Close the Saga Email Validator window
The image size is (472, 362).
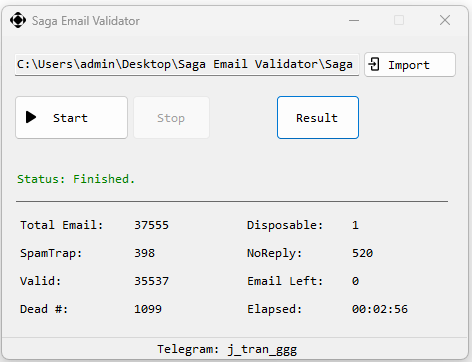tap(445, 20)
